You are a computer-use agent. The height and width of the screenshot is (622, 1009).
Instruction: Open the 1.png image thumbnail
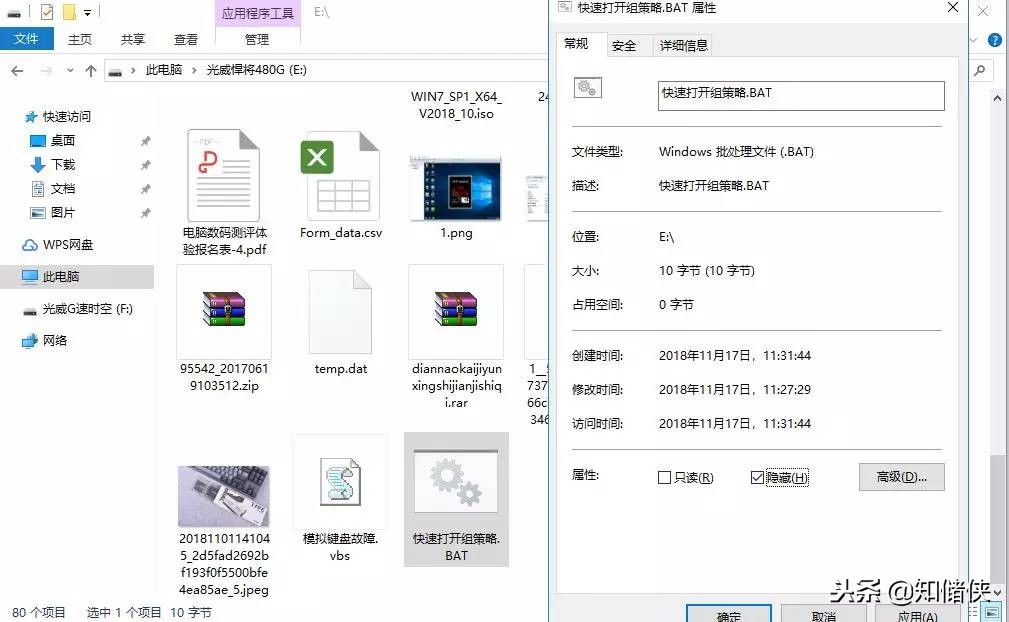456,185
